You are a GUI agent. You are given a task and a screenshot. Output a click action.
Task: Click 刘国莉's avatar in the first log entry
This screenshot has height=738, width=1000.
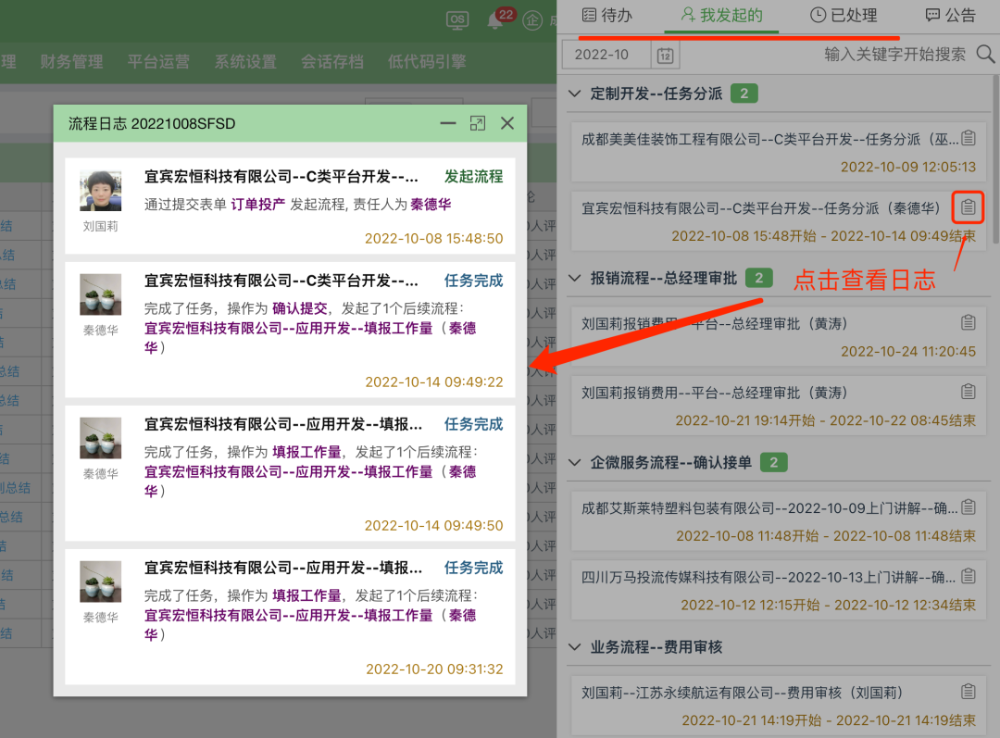(x=100, y=190)
